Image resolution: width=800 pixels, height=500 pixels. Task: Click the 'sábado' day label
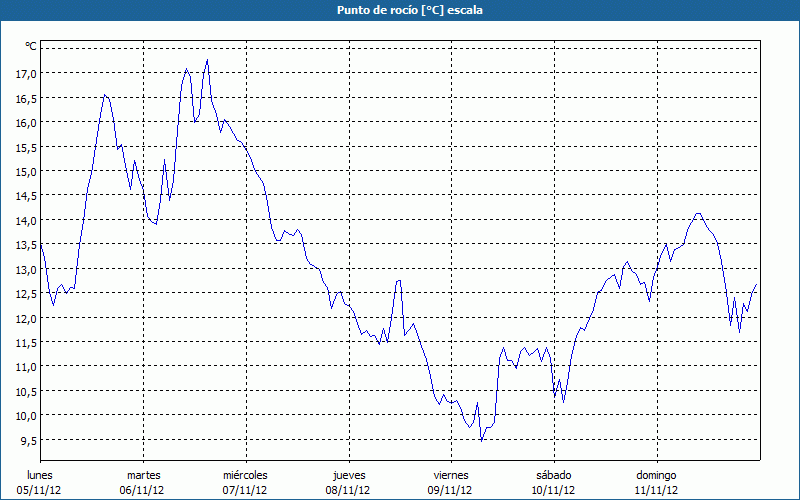tap(553, 475)
